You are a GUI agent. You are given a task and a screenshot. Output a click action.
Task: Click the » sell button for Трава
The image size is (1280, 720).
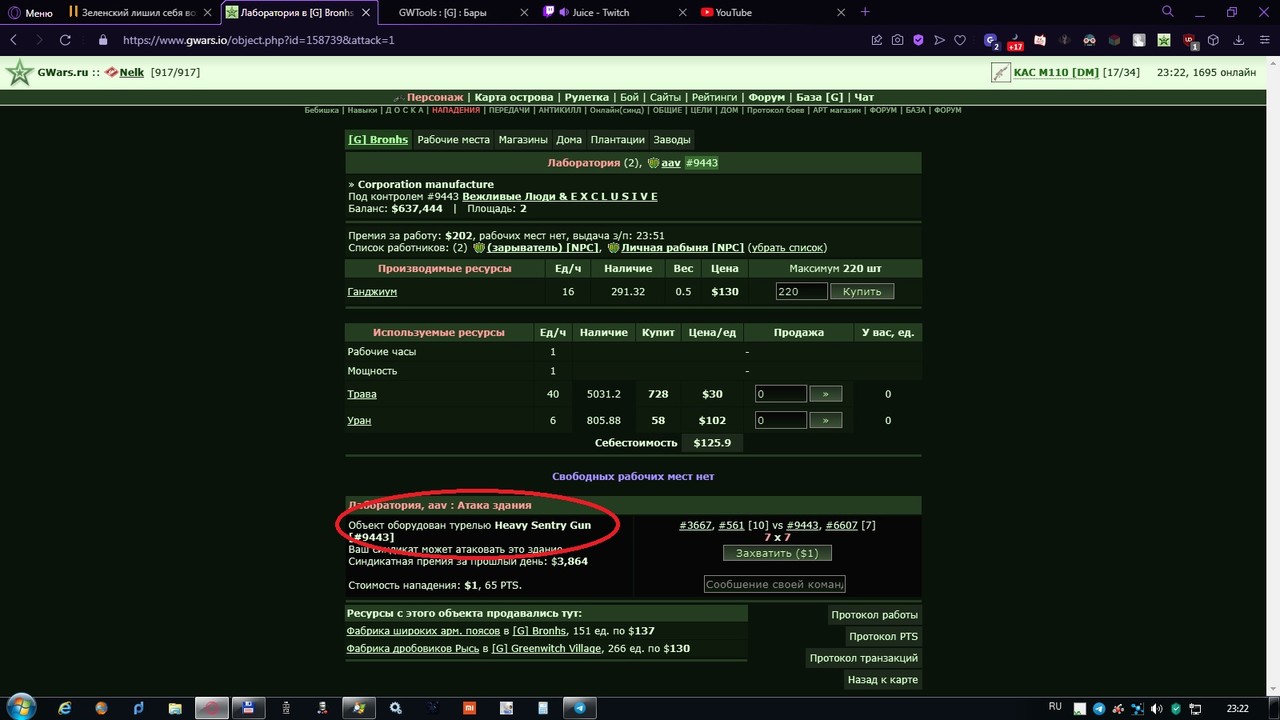825,394
